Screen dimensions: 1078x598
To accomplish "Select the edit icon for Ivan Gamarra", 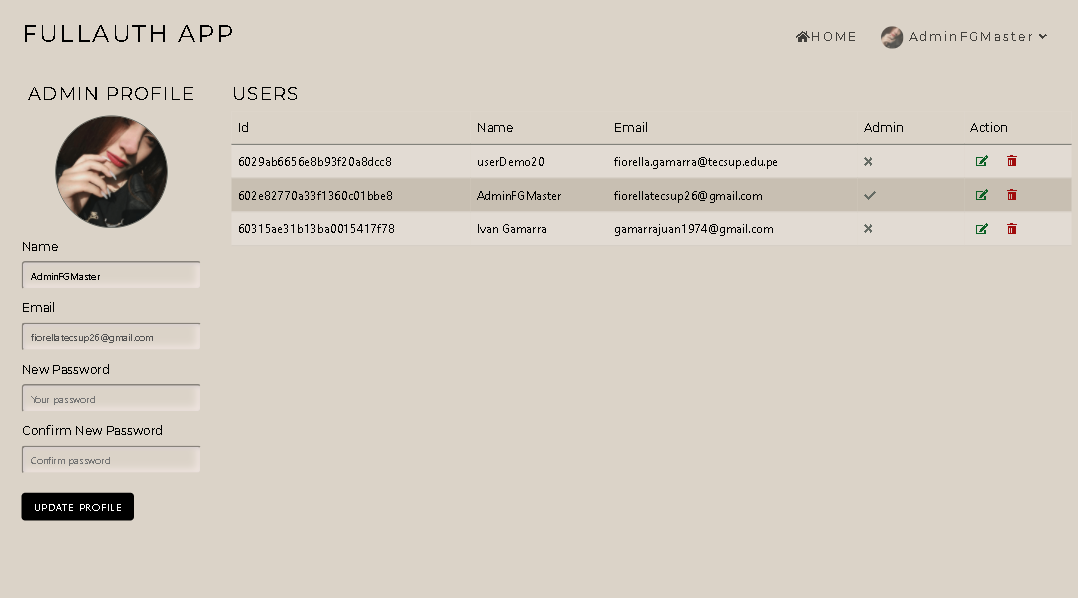I will (x=981, y=228).
